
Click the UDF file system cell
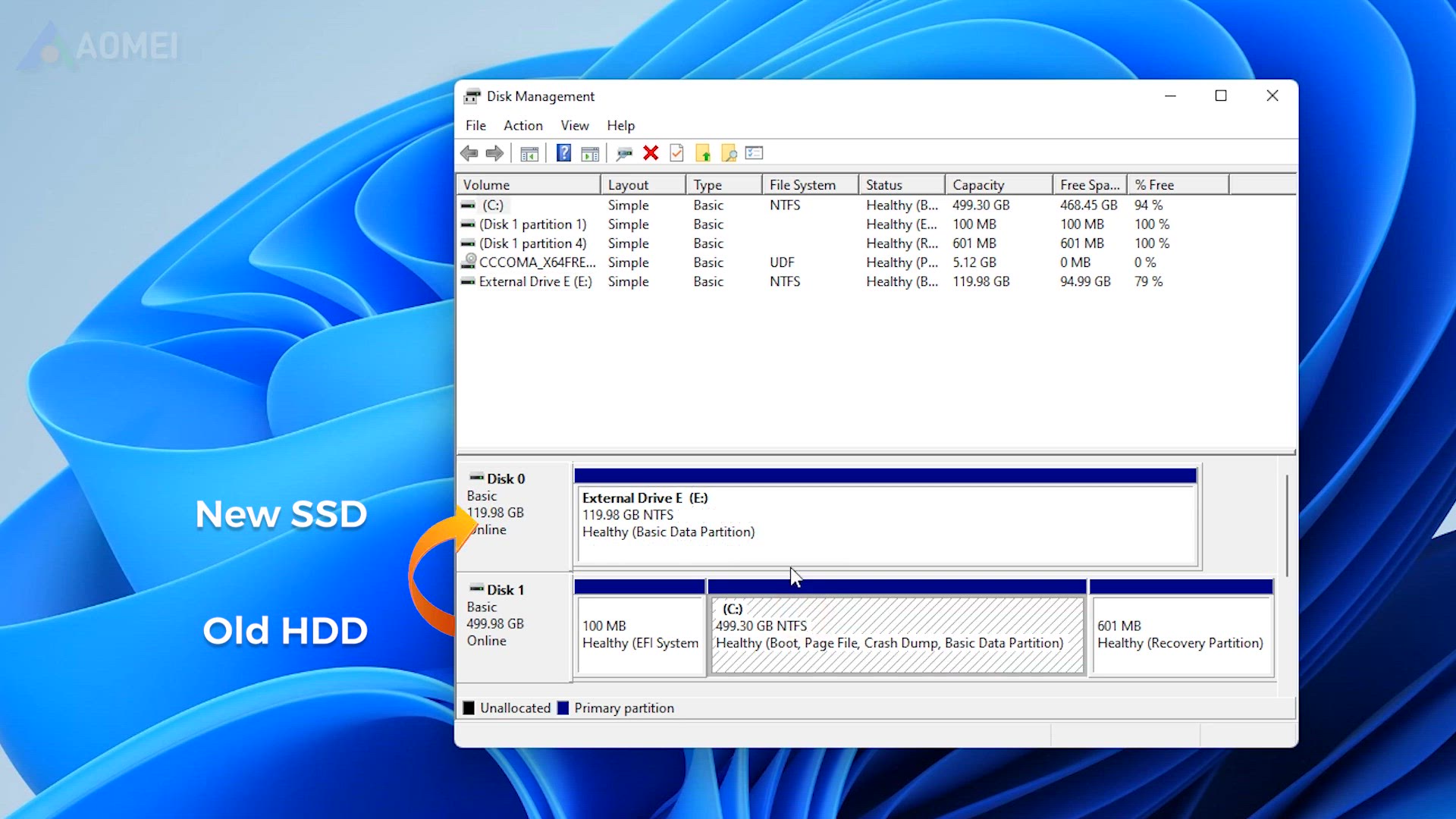(x=782, y=262)
